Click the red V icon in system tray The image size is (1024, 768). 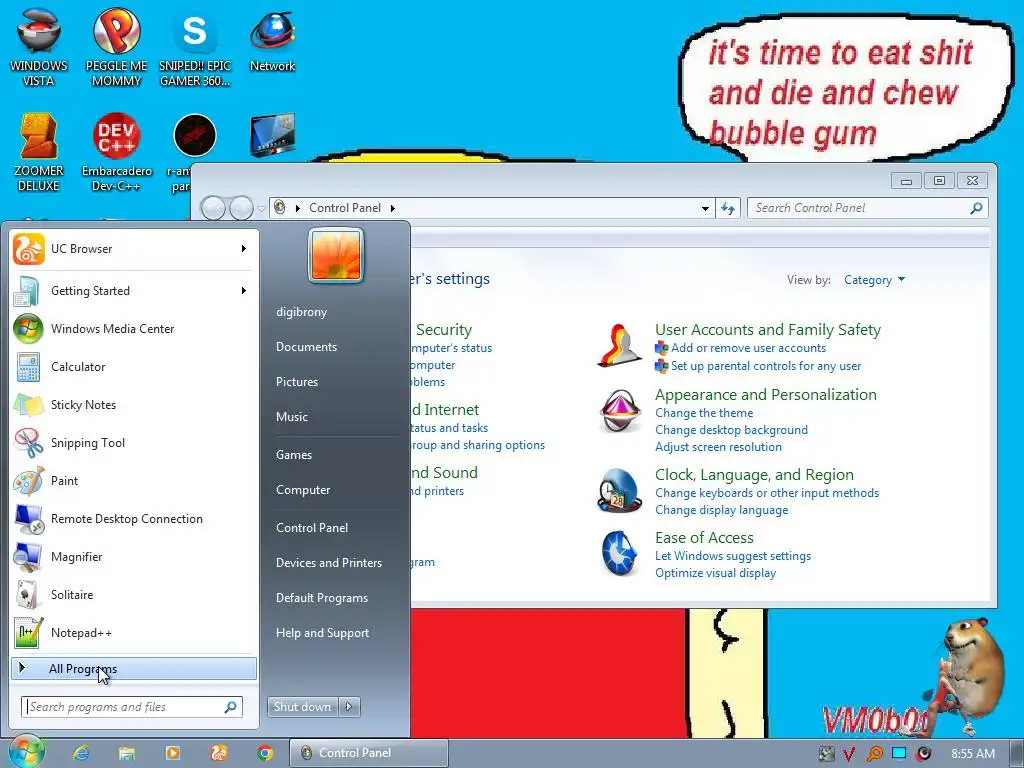click(848, 754)
